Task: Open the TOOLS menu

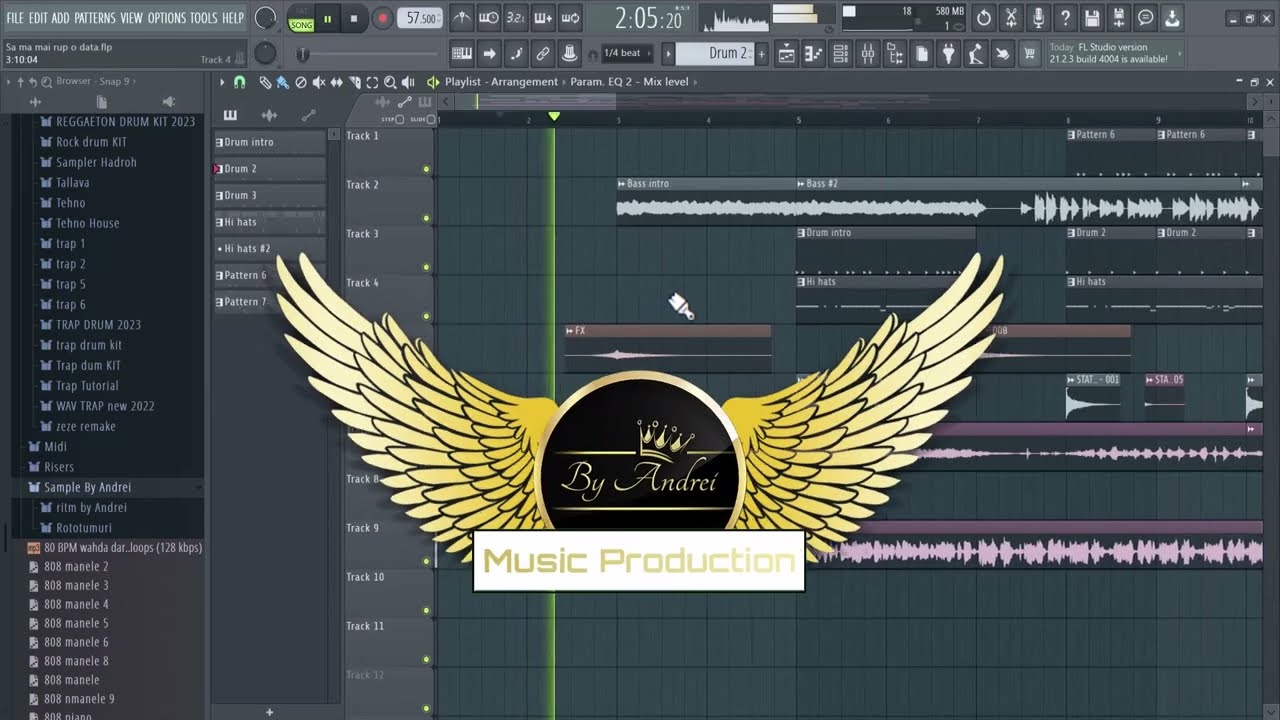Action: tap(204, 18)
